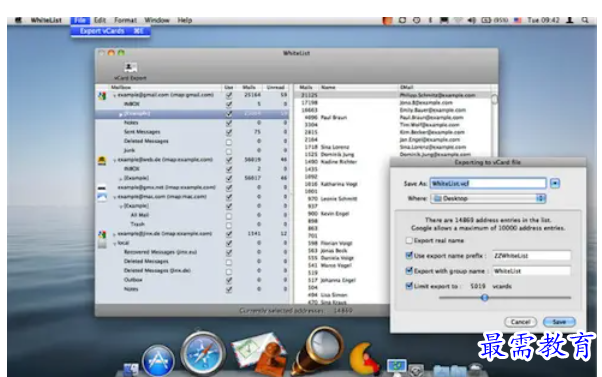Open the WhiteList application menu
The image size is (602, 377).
46,20
